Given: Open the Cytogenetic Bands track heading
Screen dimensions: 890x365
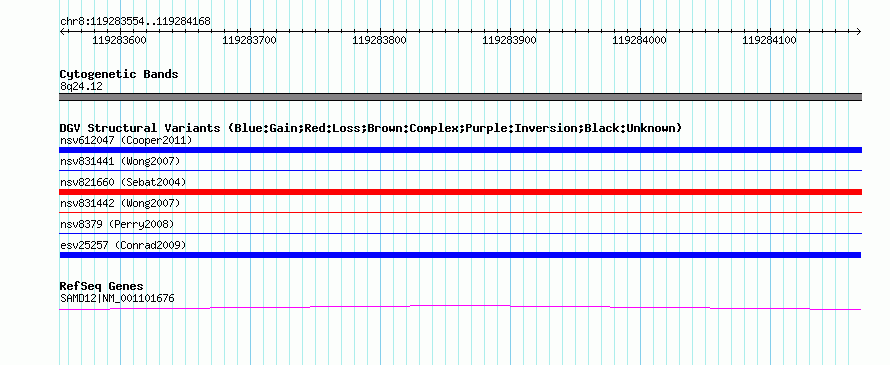Looking at the screenshot, I should pyautogui.click(x=119, y=74).
